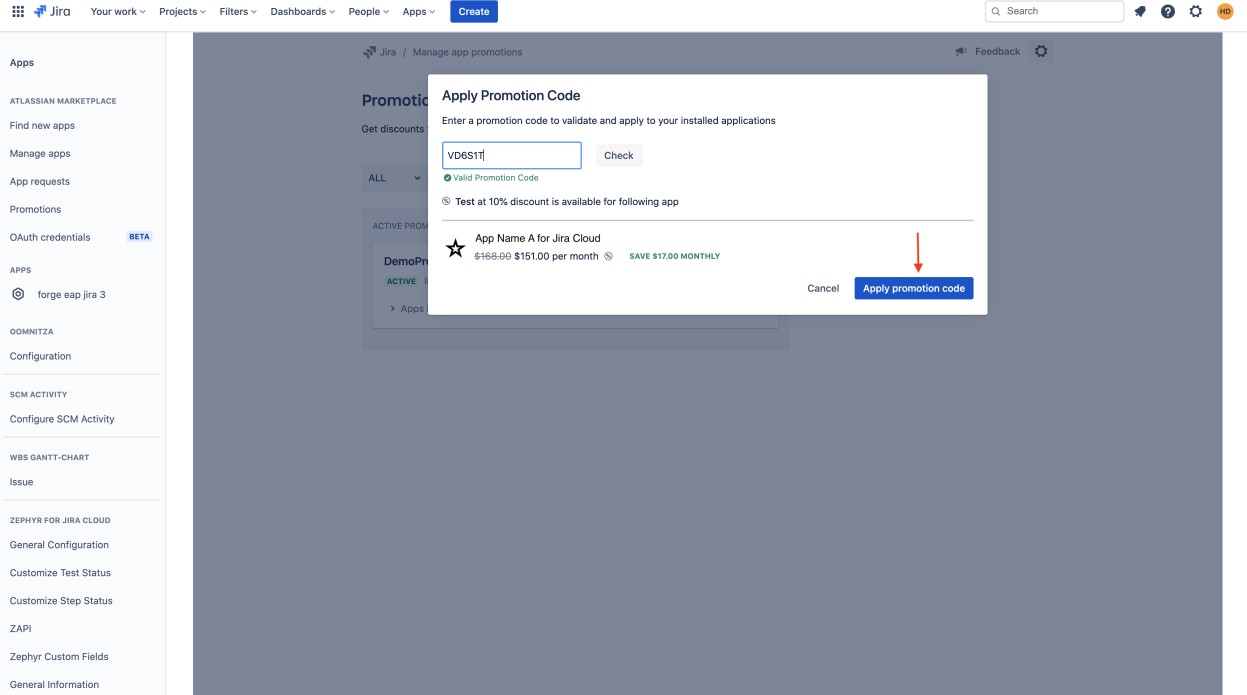Image resolution: width=1247 pixels, height=695 pixels.
Task: Cancel the Apply Promotion Code dialog
Action: tap(823, 288)
